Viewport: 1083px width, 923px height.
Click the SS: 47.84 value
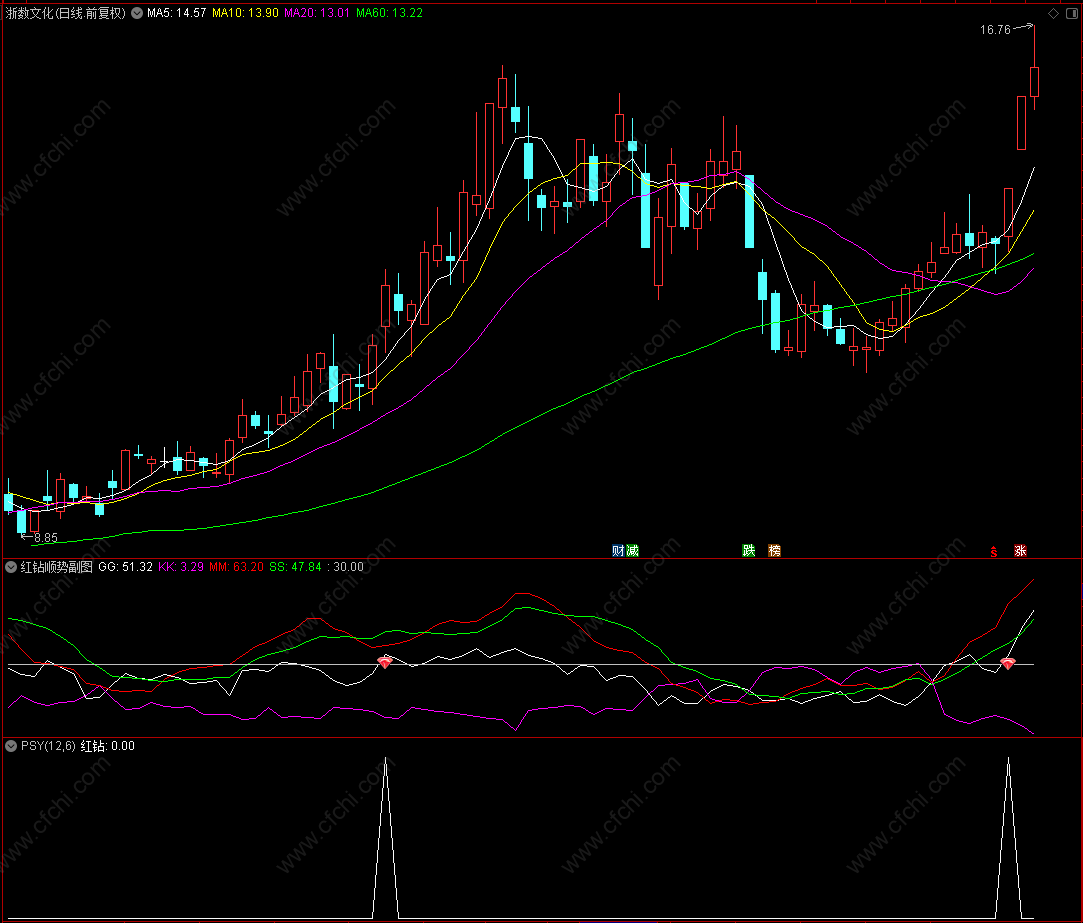click(296, 567)
